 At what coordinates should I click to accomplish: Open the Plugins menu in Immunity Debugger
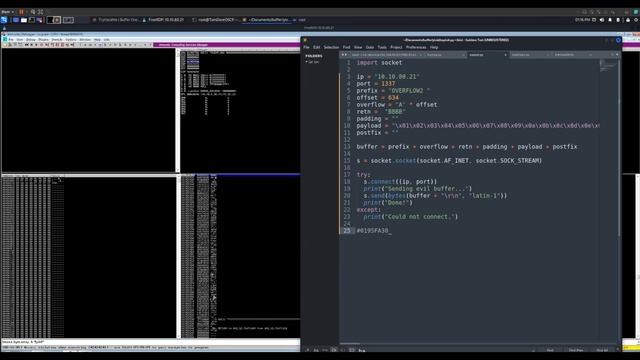[x=43, y=40]
